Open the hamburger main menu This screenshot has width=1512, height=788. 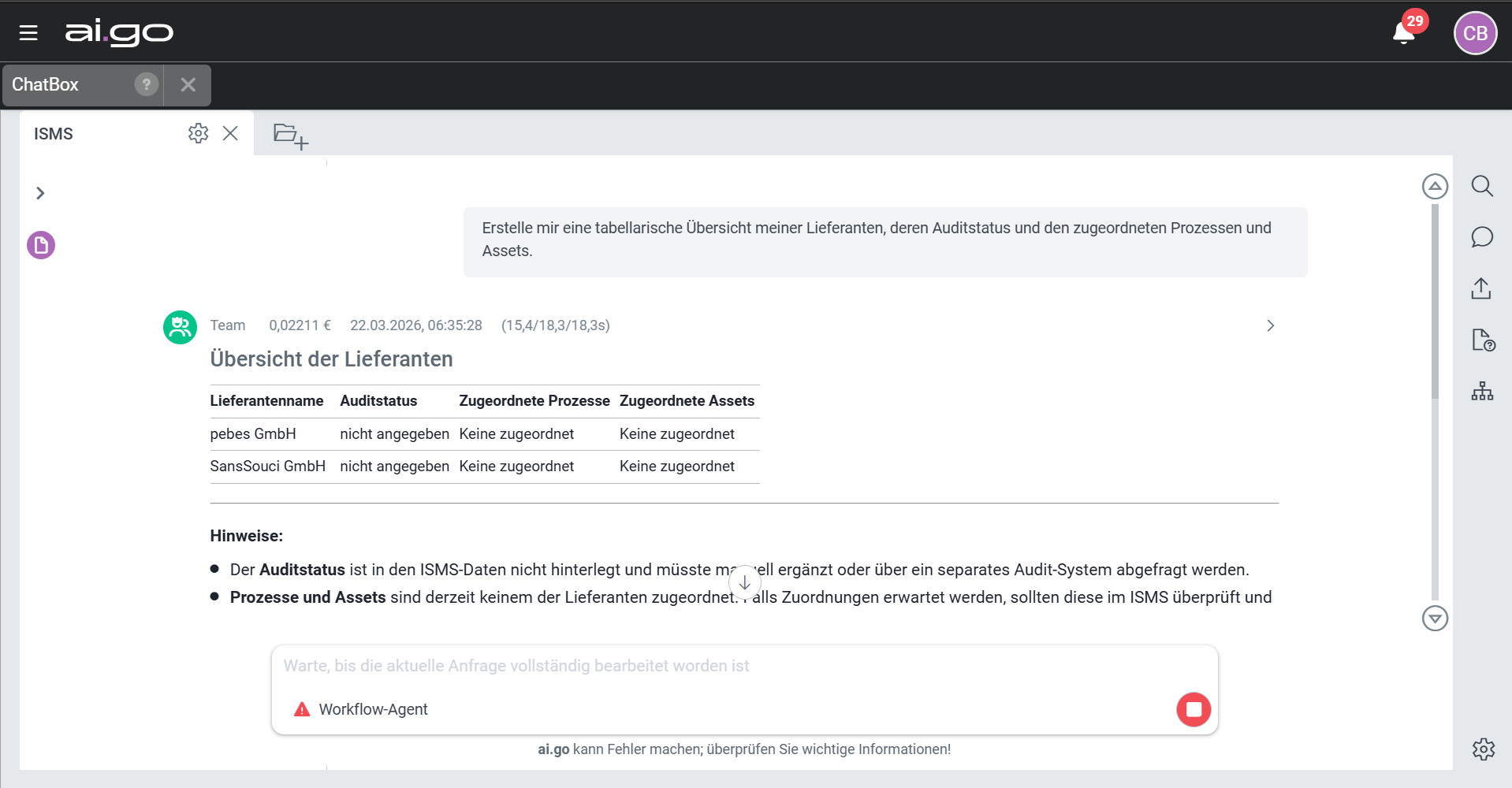(28, 32)
